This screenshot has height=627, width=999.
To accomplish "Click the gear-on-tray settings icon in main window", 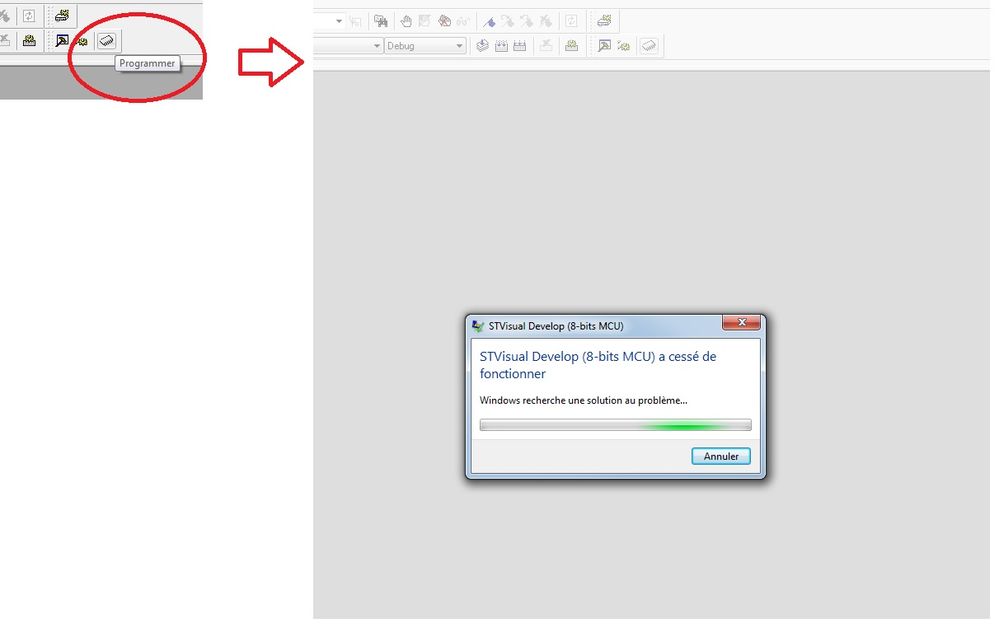I will click(571, 45).
